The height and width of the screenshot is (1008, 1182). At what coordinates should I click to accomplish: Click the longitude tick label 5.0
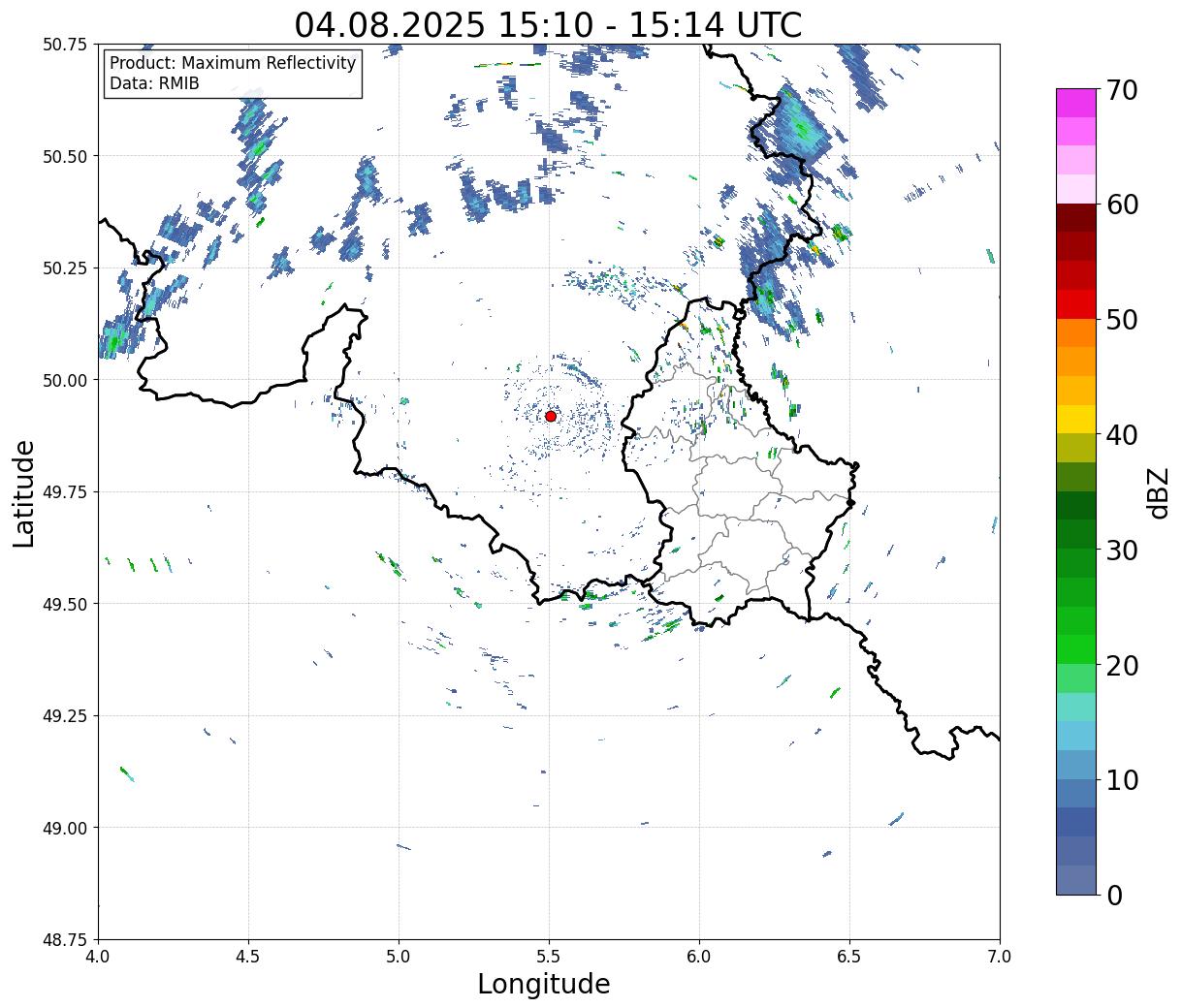click(x=399, y=956)
